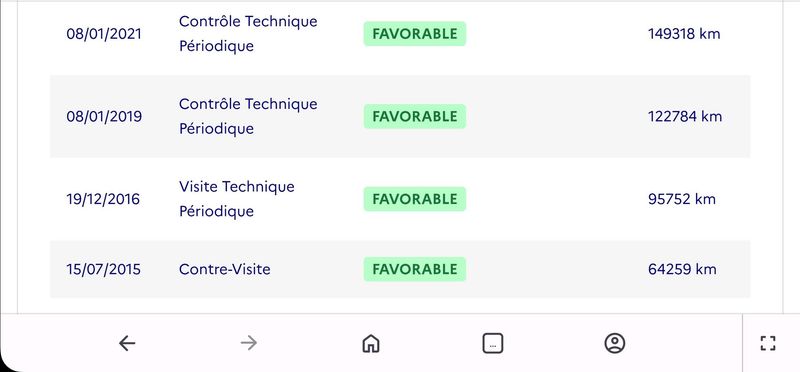Click the FAVORABLE badge for Contre-Visite
Image resolution: width=800 pixels, height=372 pixels.
415,269
